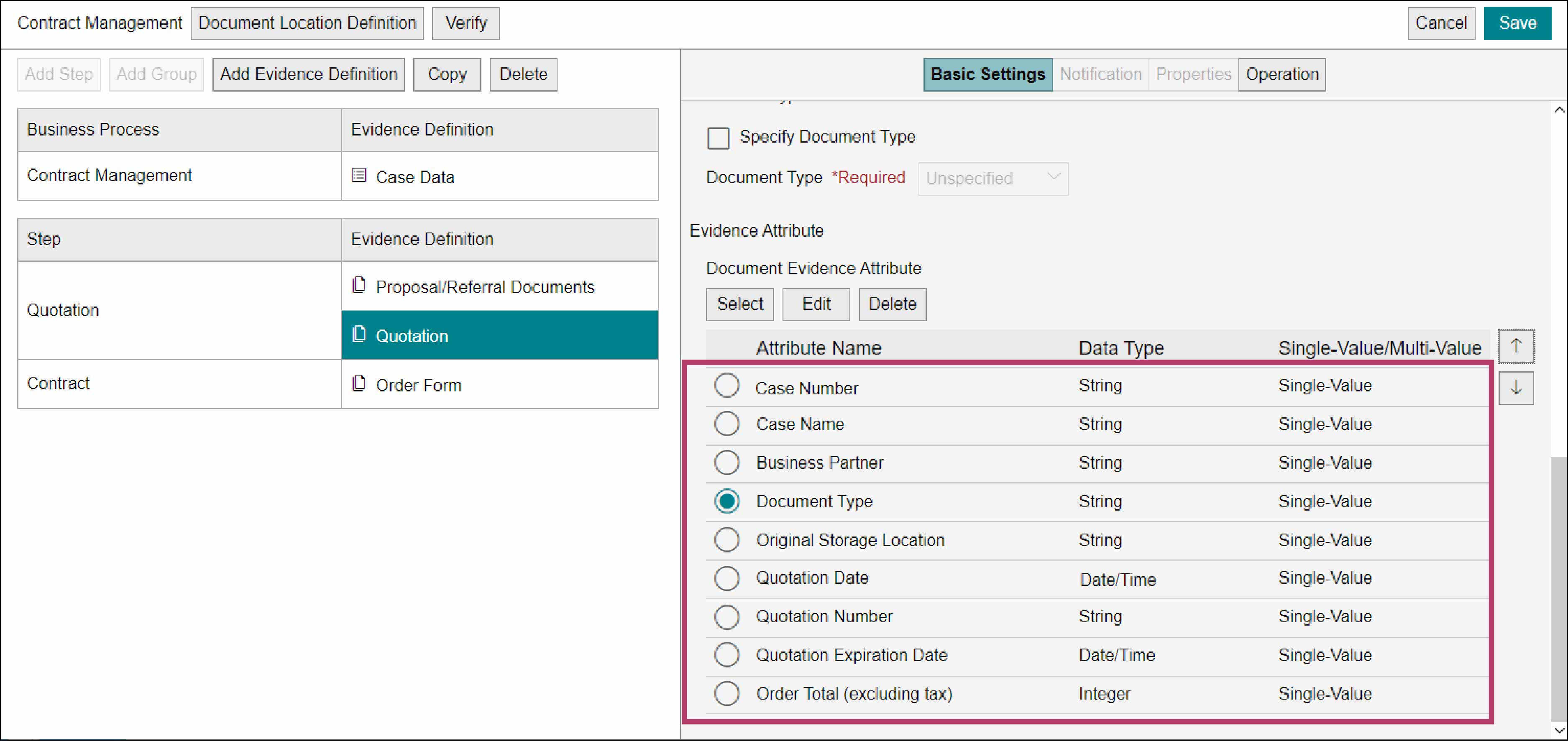Open the Unspecified Document Type dropdown
Viewport: 1568px width, 741px height.
click(993, 179)
